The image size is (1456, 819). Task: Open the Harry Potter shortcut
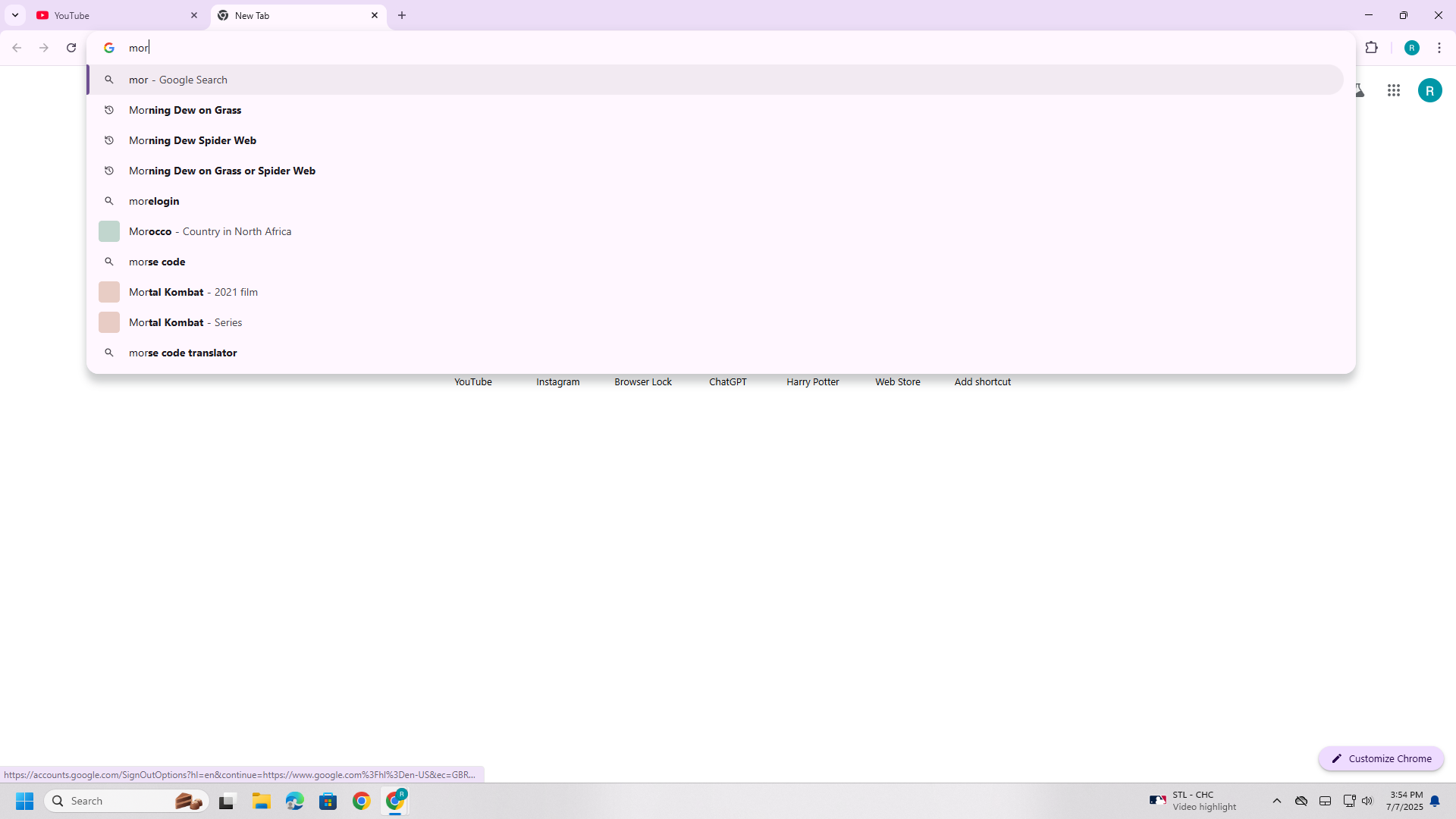coord(813,381)
